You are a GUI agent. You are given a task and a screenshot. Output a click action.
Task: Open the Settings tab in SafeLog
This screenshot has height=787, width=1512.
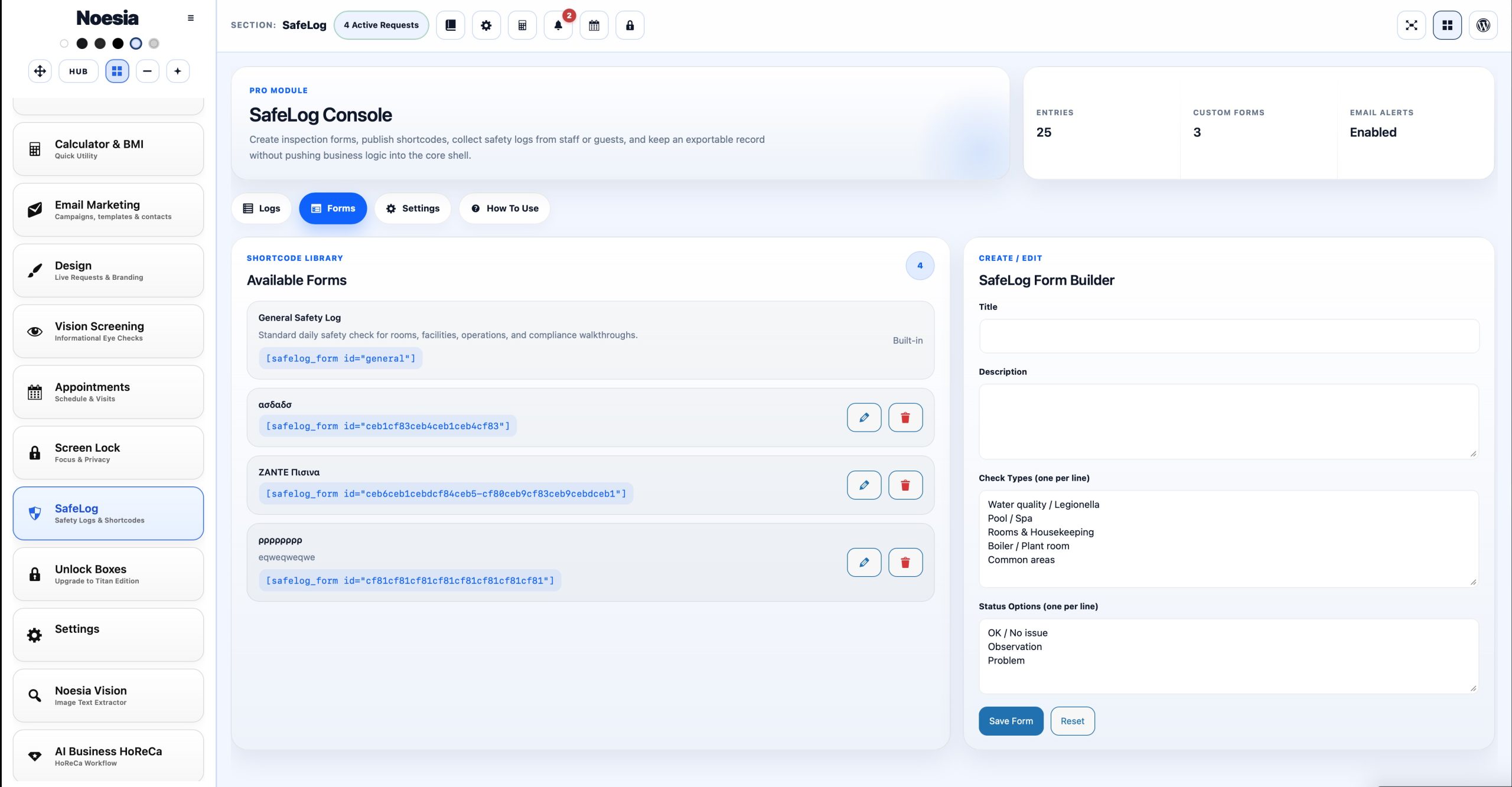[413, 208]
